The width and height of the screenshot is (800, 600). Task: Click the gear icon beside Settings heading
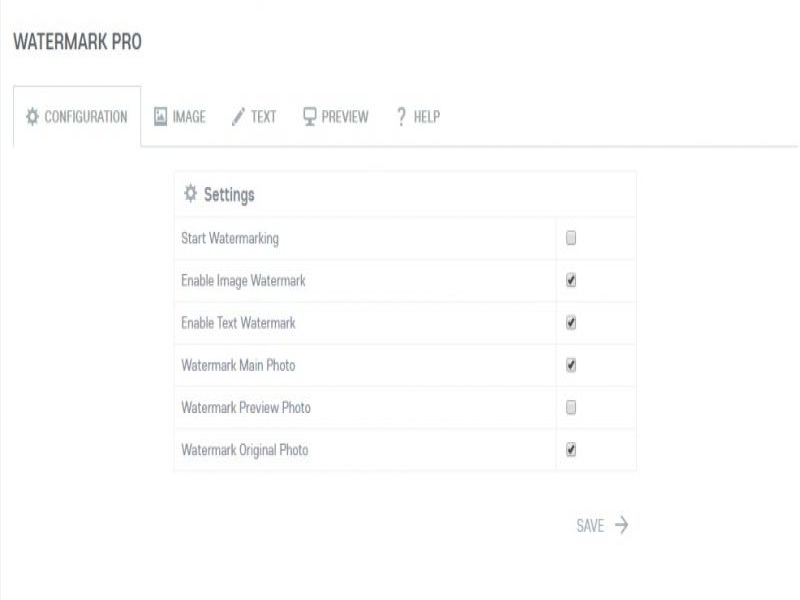tap(191, 194)
